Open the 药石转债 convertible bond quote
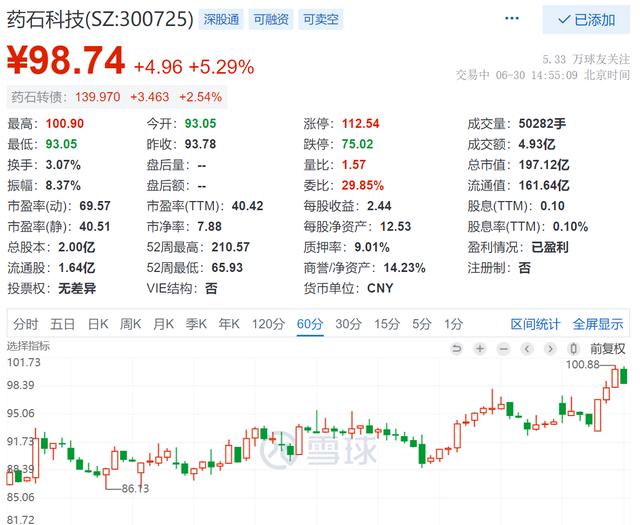This screenshot has height=525, width=640. (x=116, y=97)
